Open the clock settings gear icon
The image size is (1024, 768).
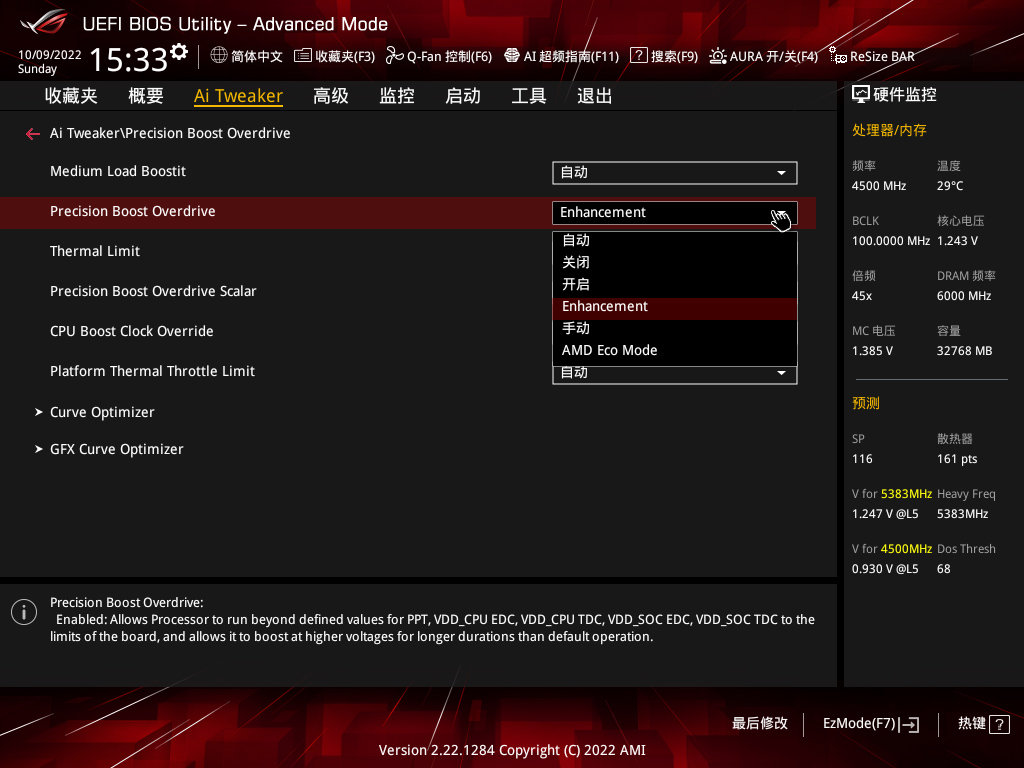(179, 52)
